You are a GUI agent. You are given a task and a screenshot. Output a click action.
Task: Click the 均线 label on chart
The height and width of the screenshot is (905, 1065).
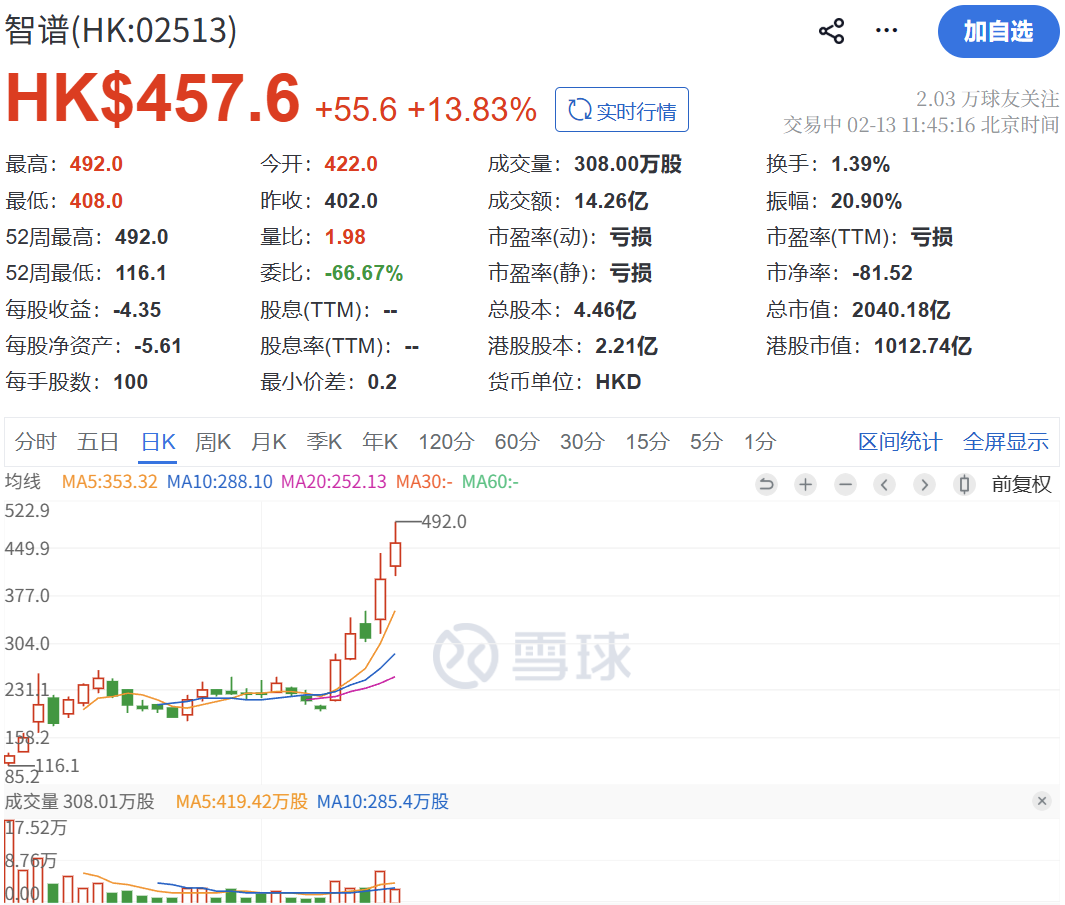coord(22,482)
